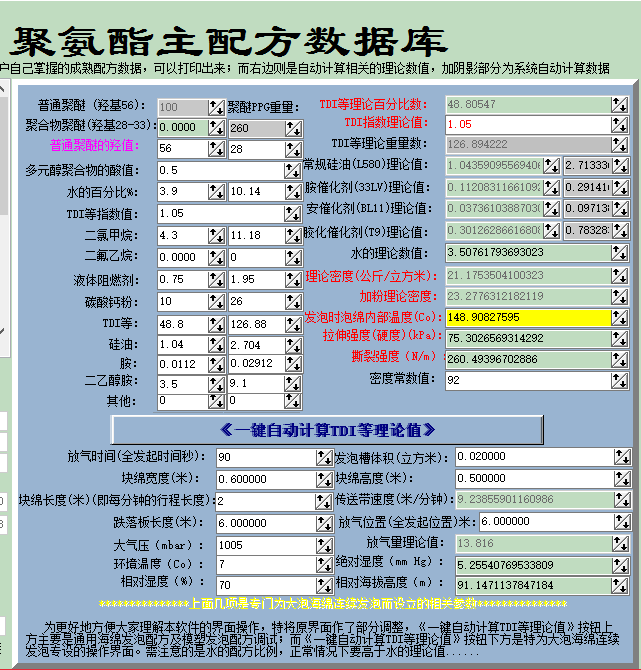641x670 pixels.
Task: Click stepper for 放气时间 value 90
Action: 324,458
